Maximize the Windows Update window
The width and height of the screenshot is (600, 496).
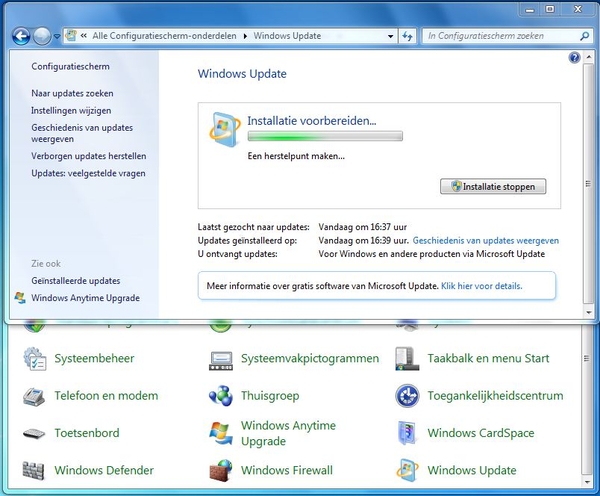click(x=550, y=9)
